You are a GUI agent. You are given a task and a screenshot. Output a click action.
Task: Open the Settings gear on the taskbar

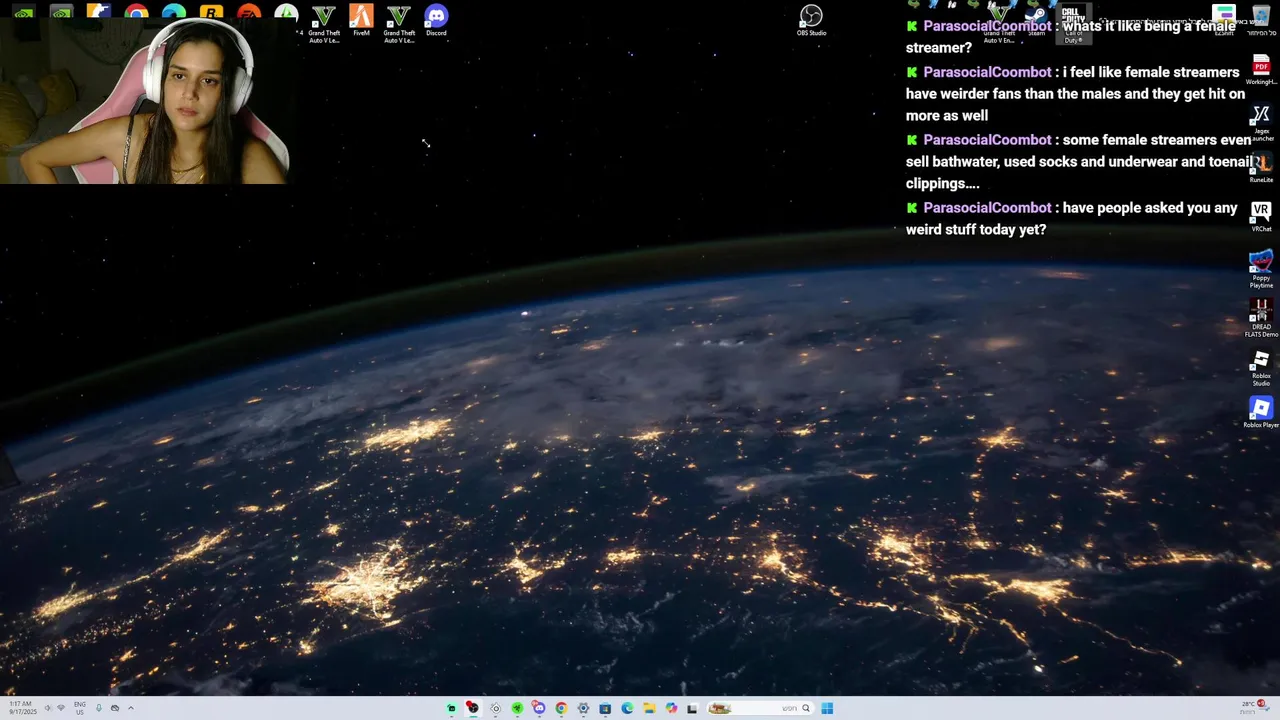583,708
